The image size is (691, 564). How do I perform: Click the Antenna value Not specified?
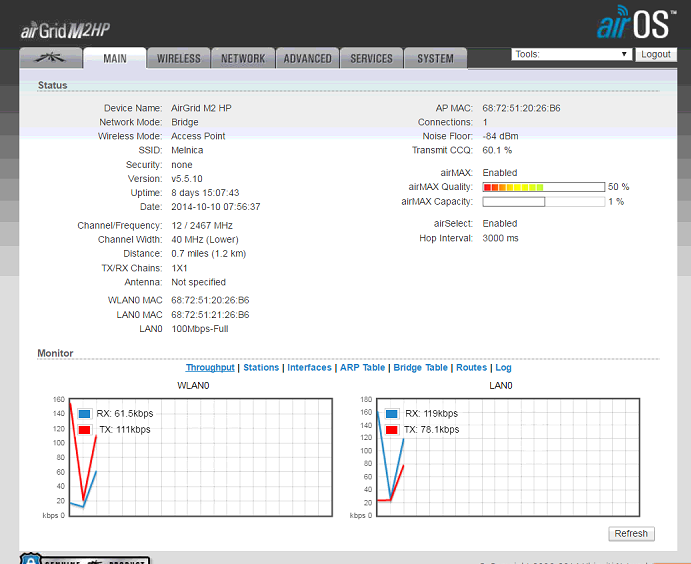pos(198,282)
